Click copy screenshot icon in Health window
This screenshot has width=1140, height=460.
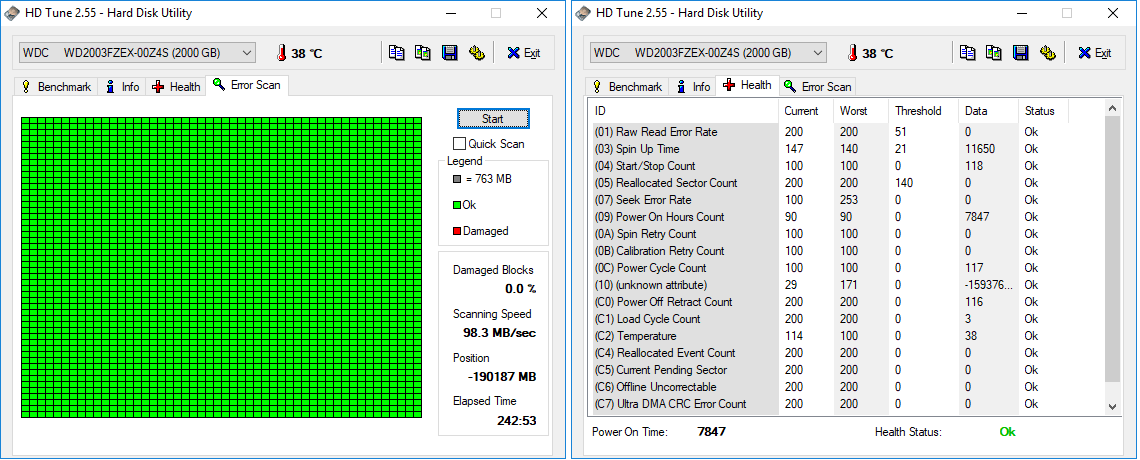point(994,53)
